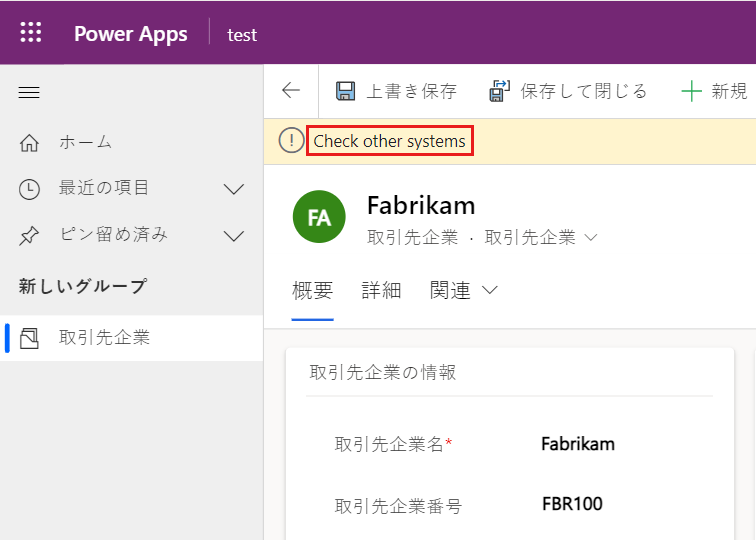Click the warning exclamation notification icon
This screenshot has width=756, height=540.
[x=291, y=141]
